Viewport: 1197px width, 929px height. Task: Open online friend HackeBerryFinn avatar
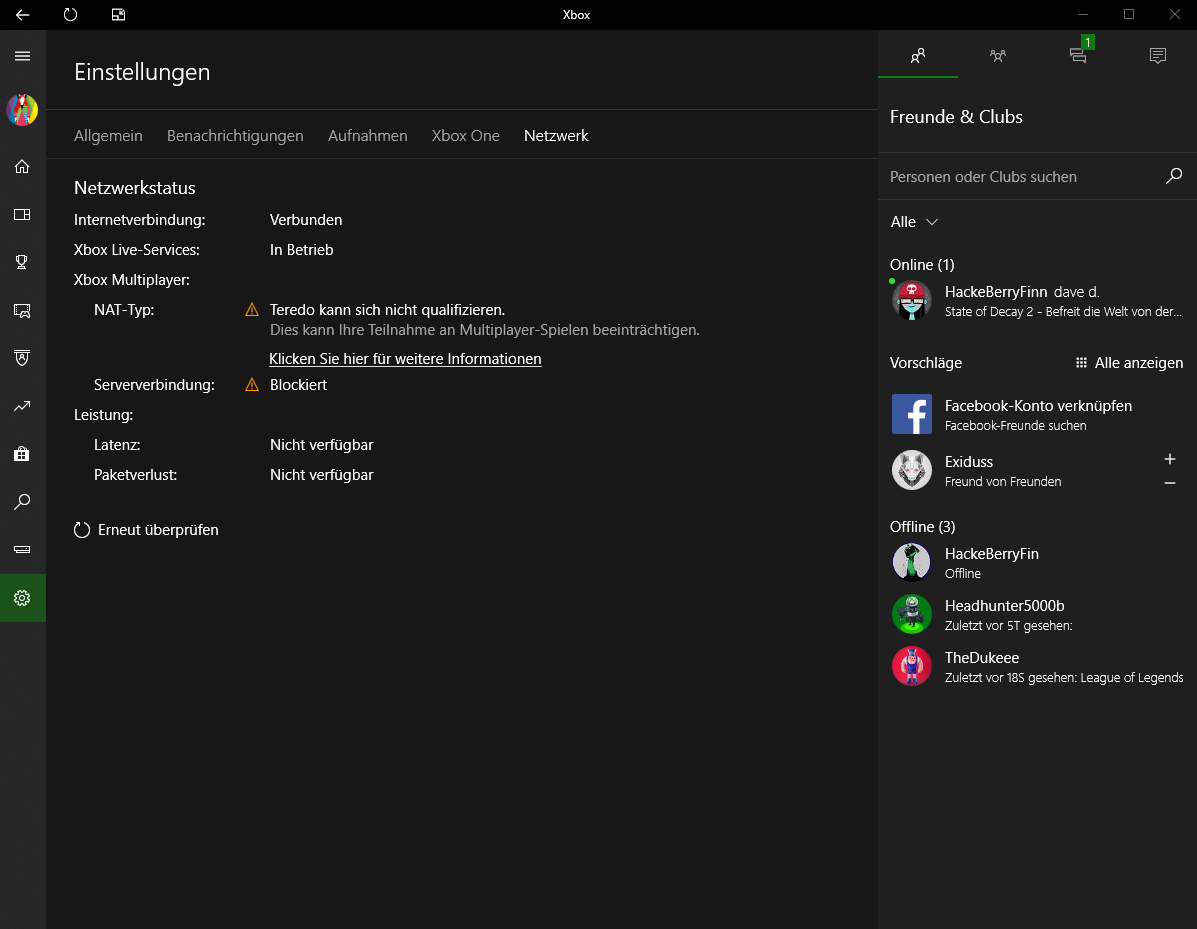coord(911,300)
